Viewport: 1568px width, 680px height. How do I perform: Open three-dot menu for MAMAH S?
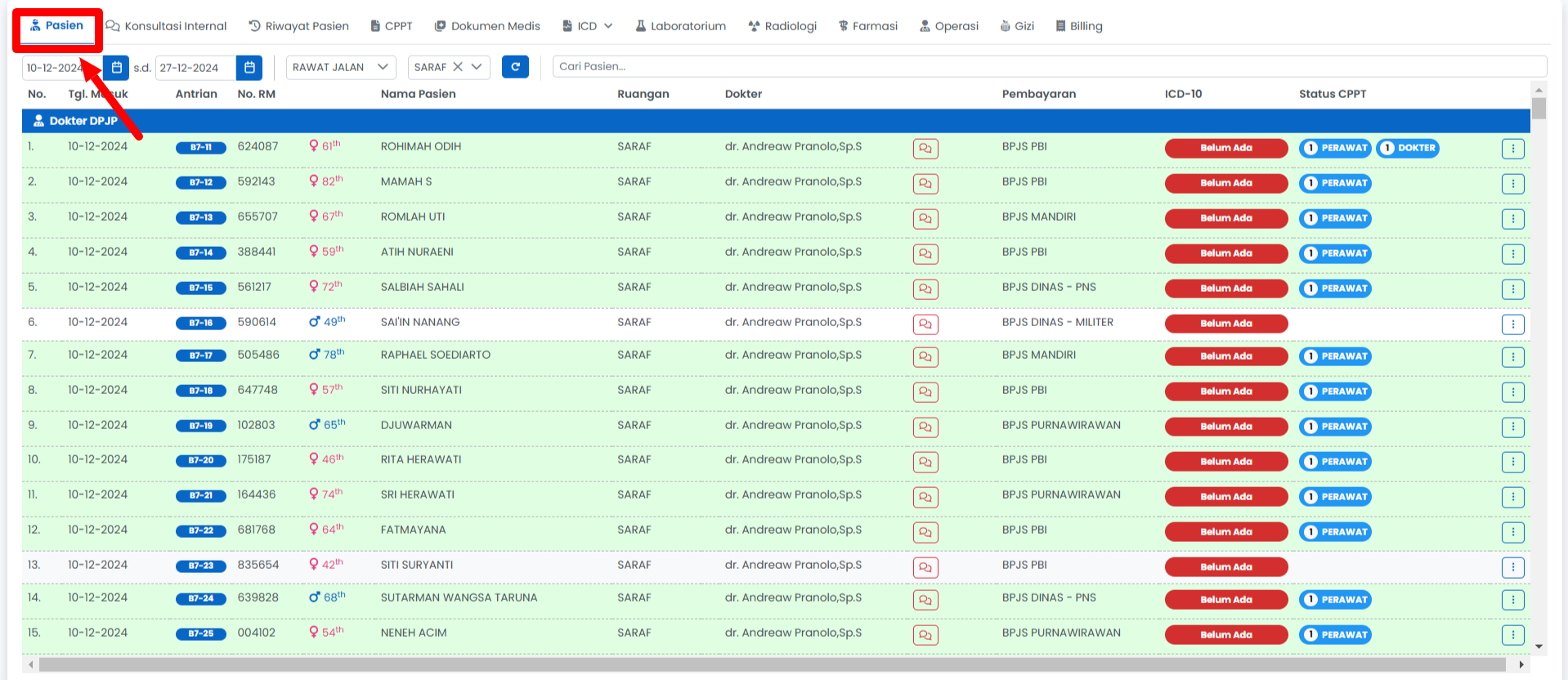tap(1512, 184)
